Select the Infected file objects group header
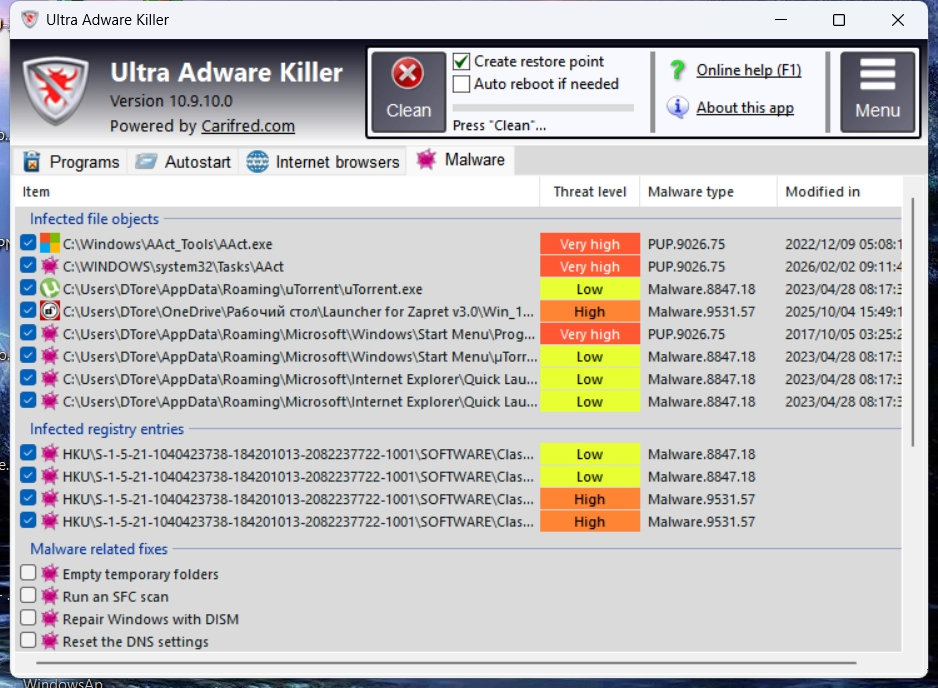 [95, 219]
